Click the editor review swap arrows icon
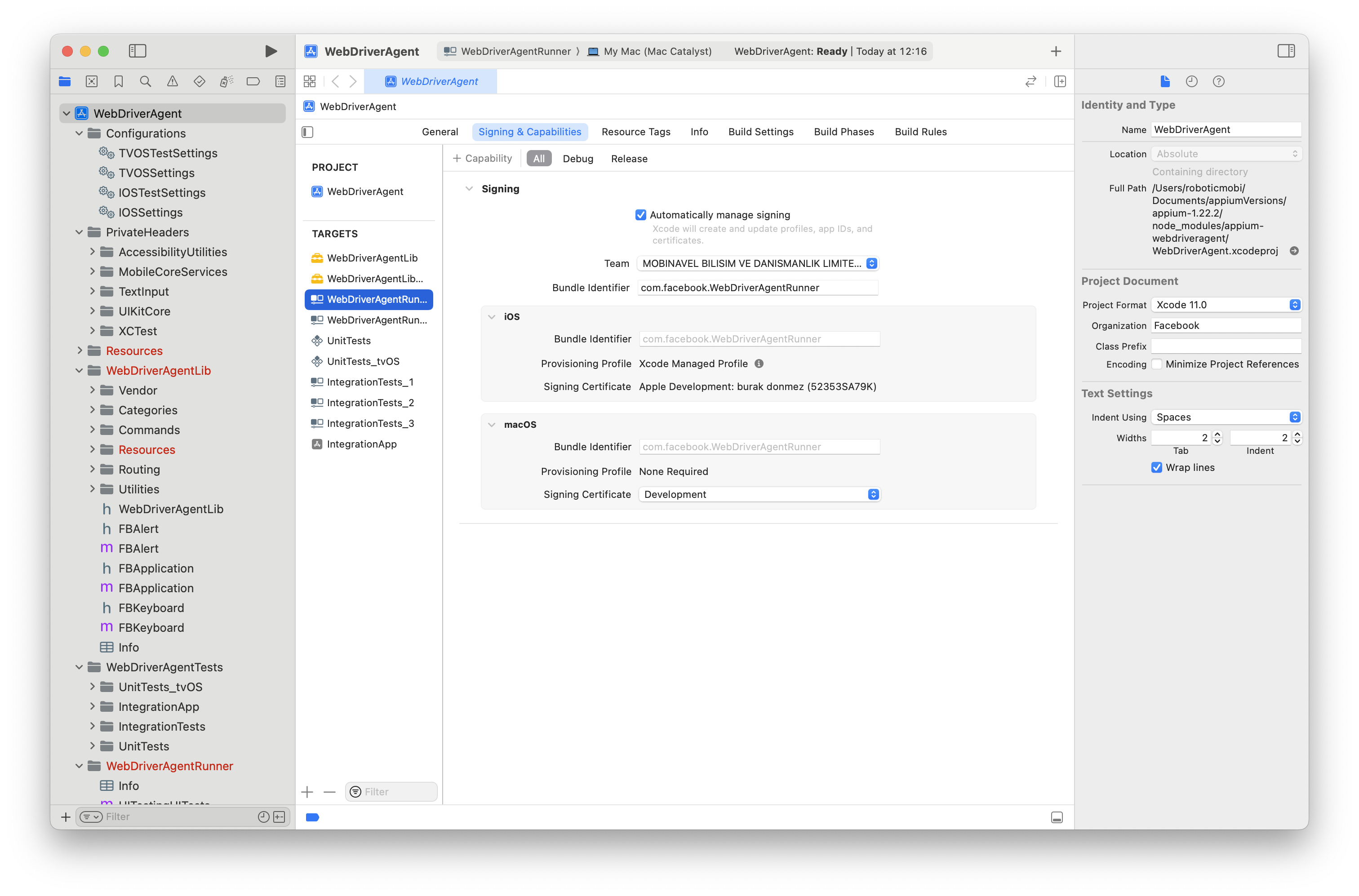 [x=1030, y=82]
